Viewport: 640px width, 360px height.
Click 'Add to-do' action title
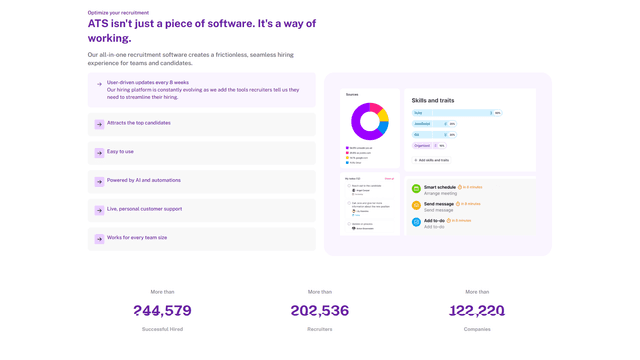click(434, 220)
